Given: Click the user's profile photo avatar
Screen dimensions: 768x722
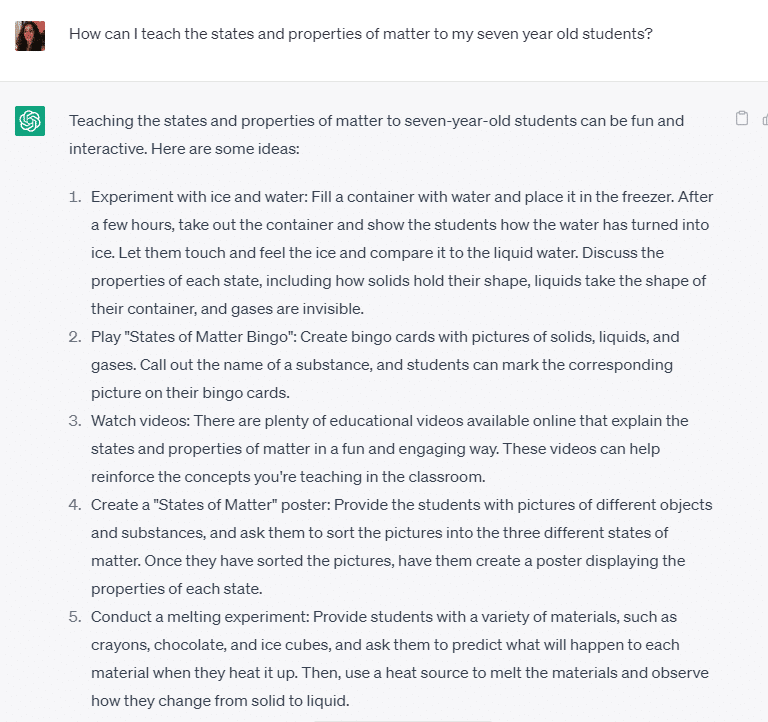Looking at the screenshot, I should [x=30, y=36].
